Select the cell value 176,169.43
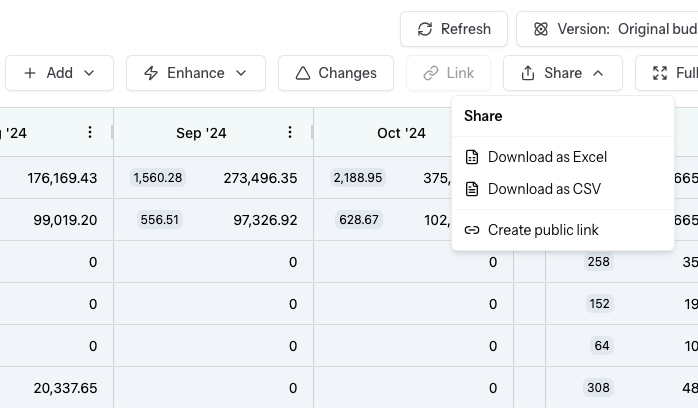Screen dimensions: 698x408 pyautogui.click(x=62, y=178)
